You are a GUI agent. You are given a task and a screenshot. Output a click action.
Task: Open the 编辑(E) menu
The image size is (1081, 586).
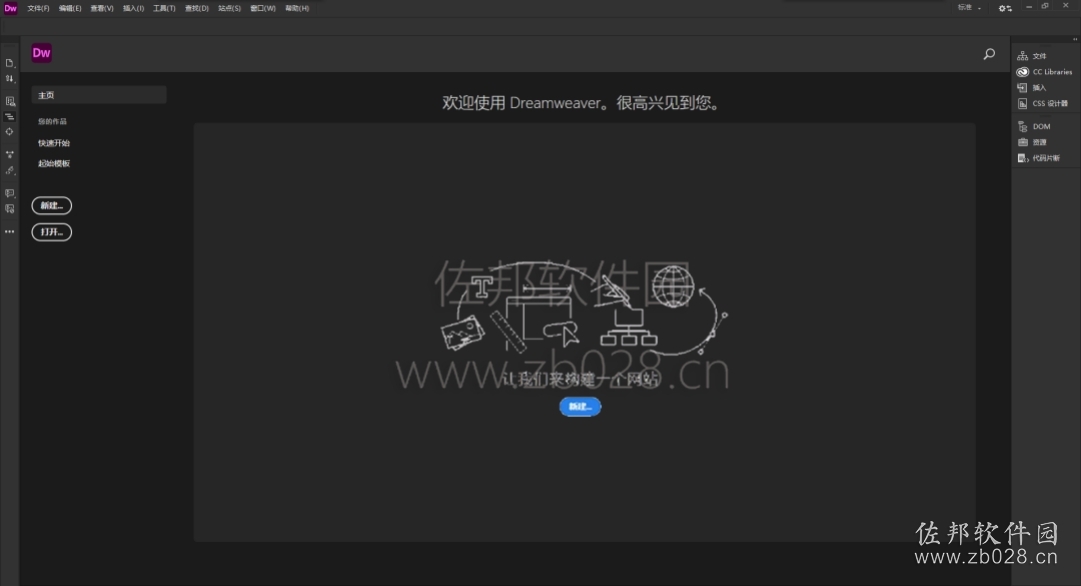[70, 8]
